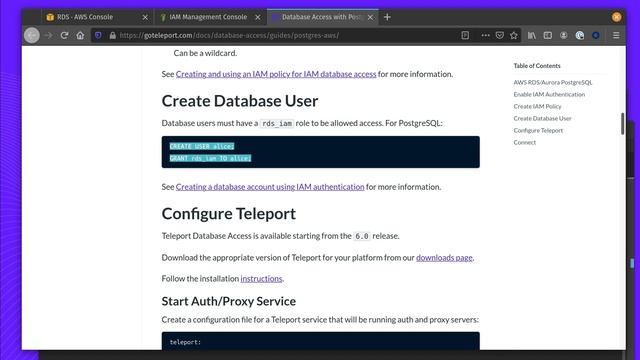This screenshot has height=360, width=640.
Task: Click the Start Auth/Proxy Service heading
Action: click(x=229, y=301)
